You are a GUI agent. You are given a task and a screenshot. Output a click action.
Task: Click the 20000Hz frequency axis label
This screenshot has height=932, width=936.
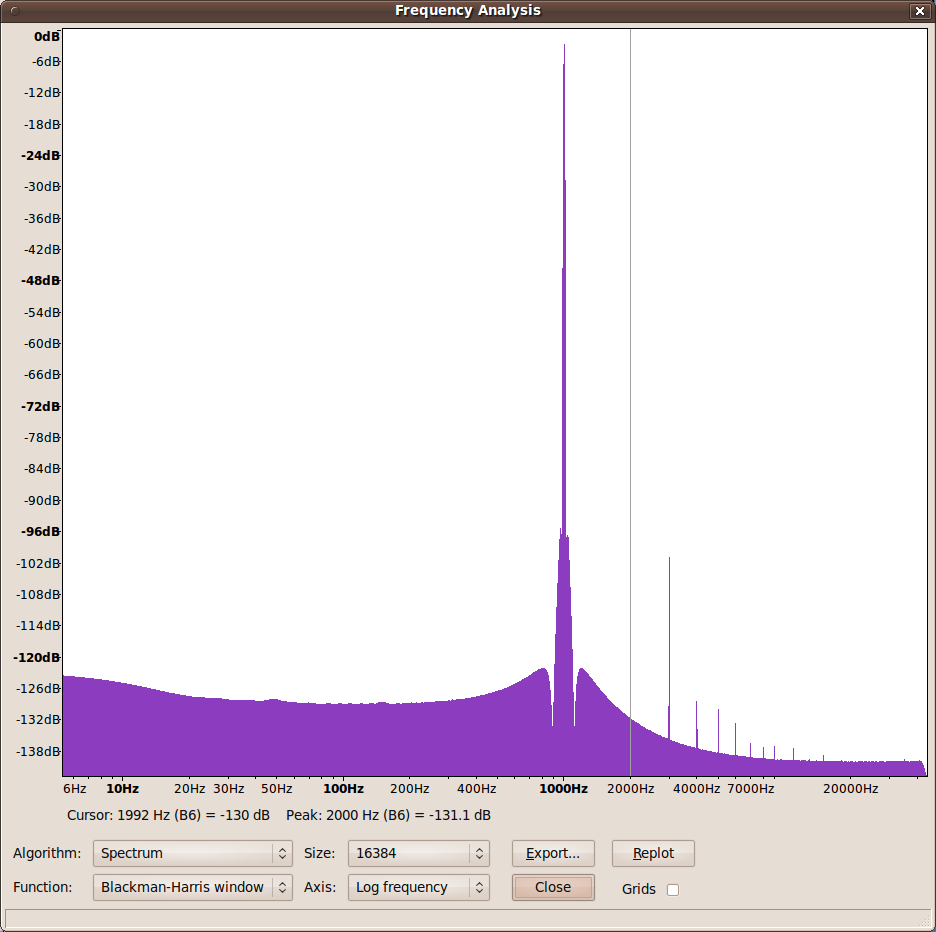pyautogui.click(x=851, y=789)
